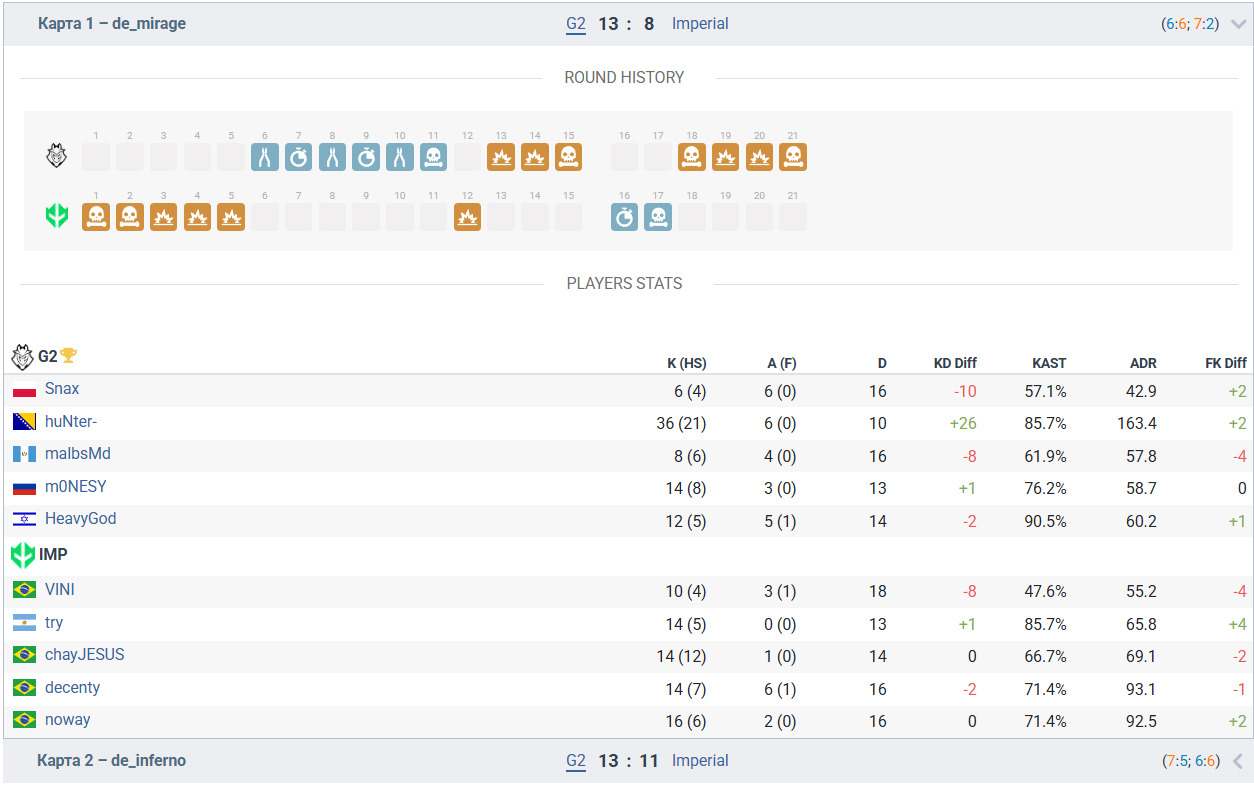Click Imperial logo in round history

pos(57,216)
